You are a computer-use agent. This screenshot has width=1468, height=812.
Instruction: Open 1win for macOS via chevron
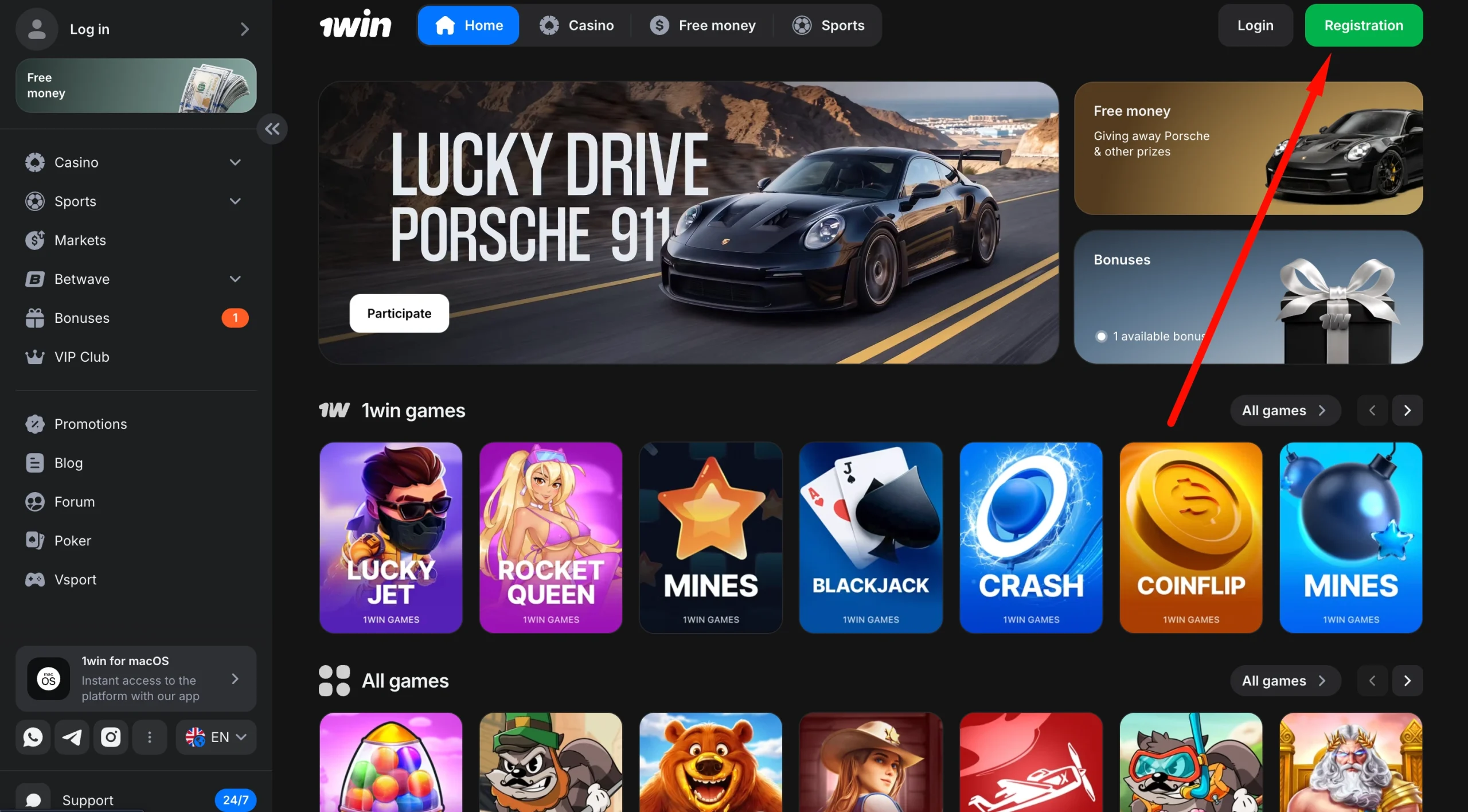(x=235, y=679)
